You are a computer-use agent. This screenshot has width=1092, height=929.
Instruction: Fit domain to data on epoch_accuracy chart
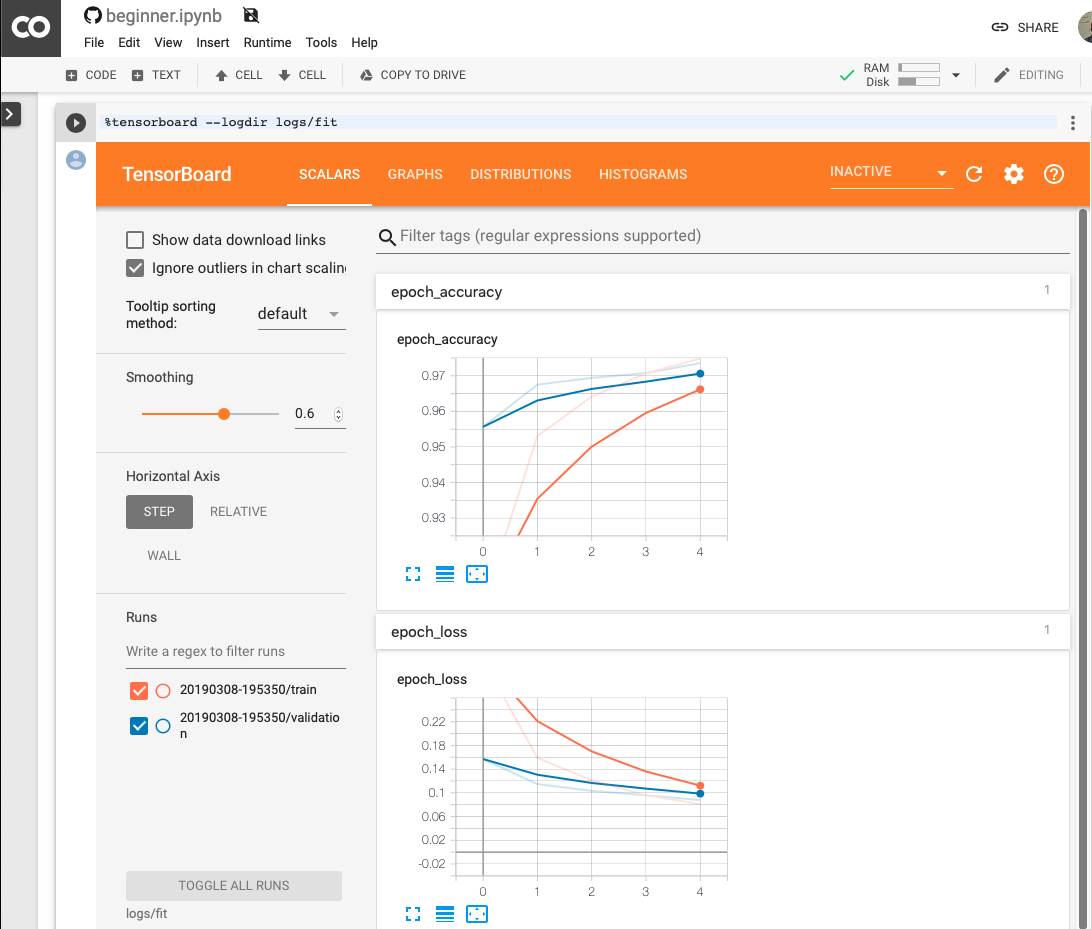pyautogui.click(x=477, y=574)
